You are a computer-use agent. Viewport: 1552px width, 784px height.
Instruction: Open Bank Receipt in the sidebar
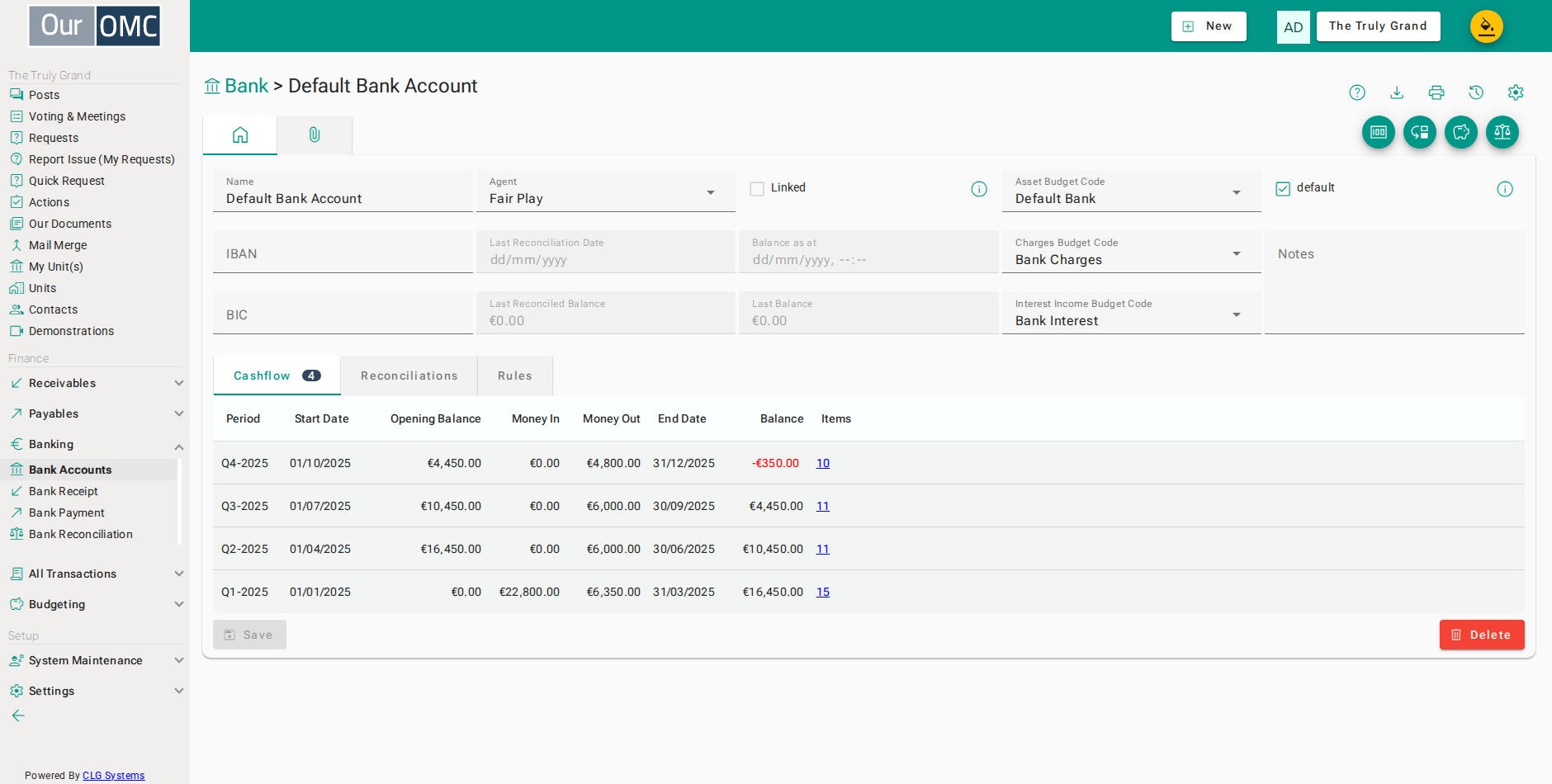pyautogui.click(x=63, y=491)
